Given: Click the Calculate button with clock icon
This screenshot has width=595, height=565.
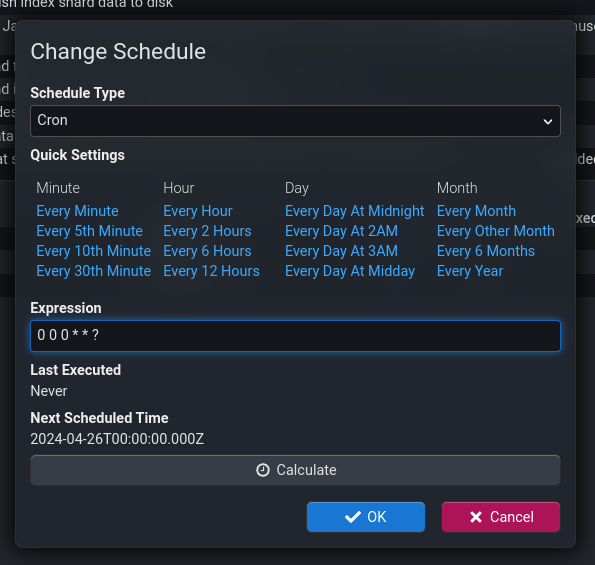Looking at the screenshot, I should [295, 470].
